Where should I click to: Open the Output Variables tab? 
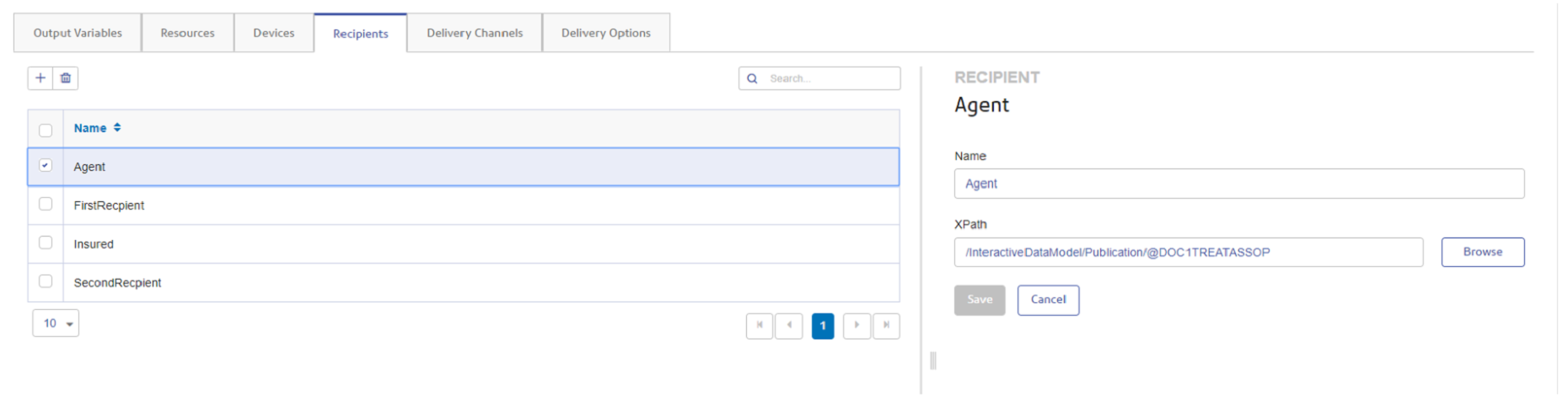pyautogui.click(x=78, y=33)
